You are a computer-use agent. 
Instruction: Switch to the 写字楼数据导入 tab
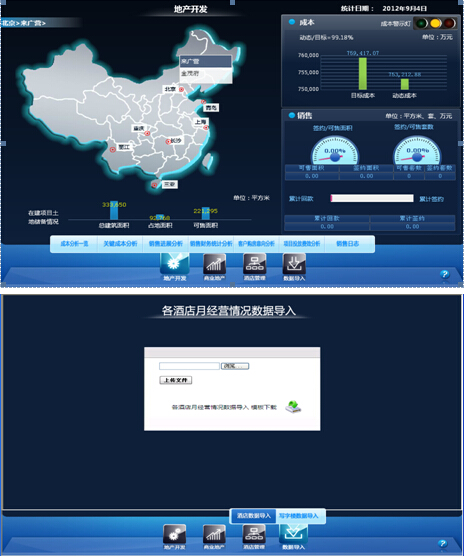click(x=299, y=516)
